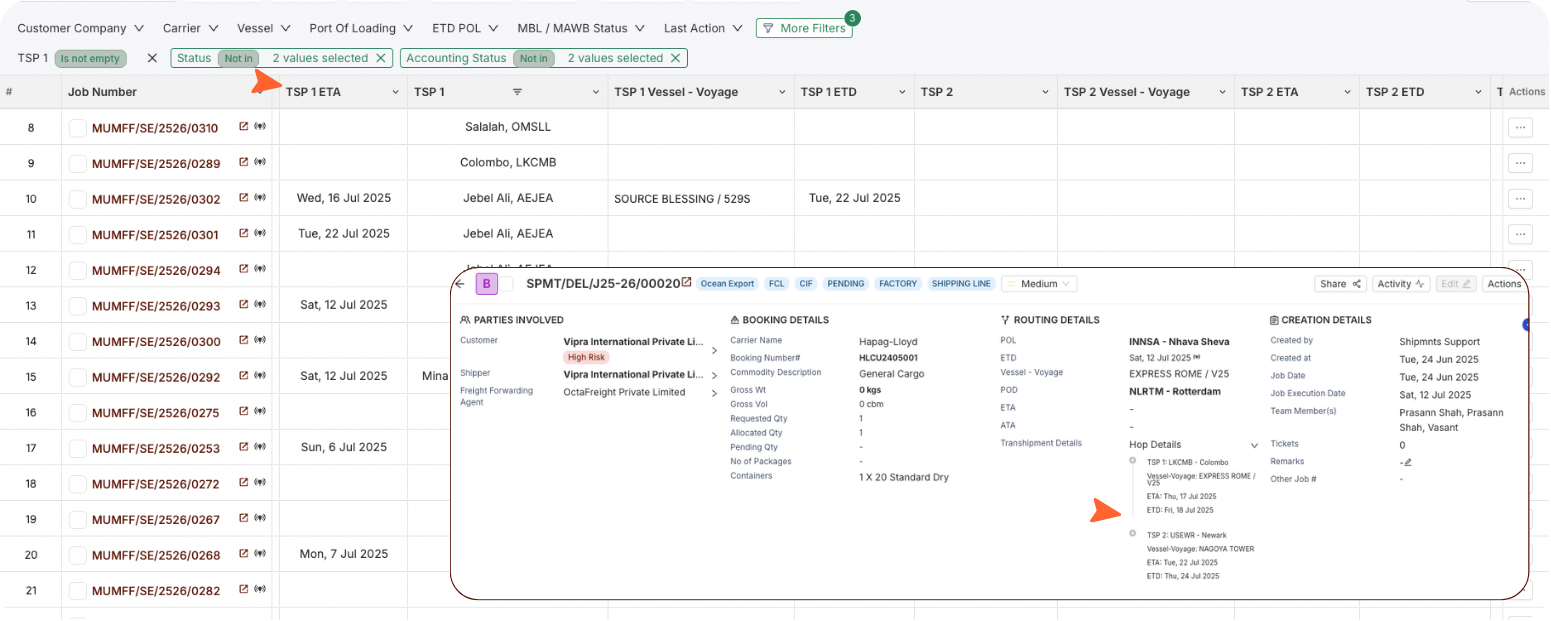Open Carrier filter dropdown

tap(189, 28)
